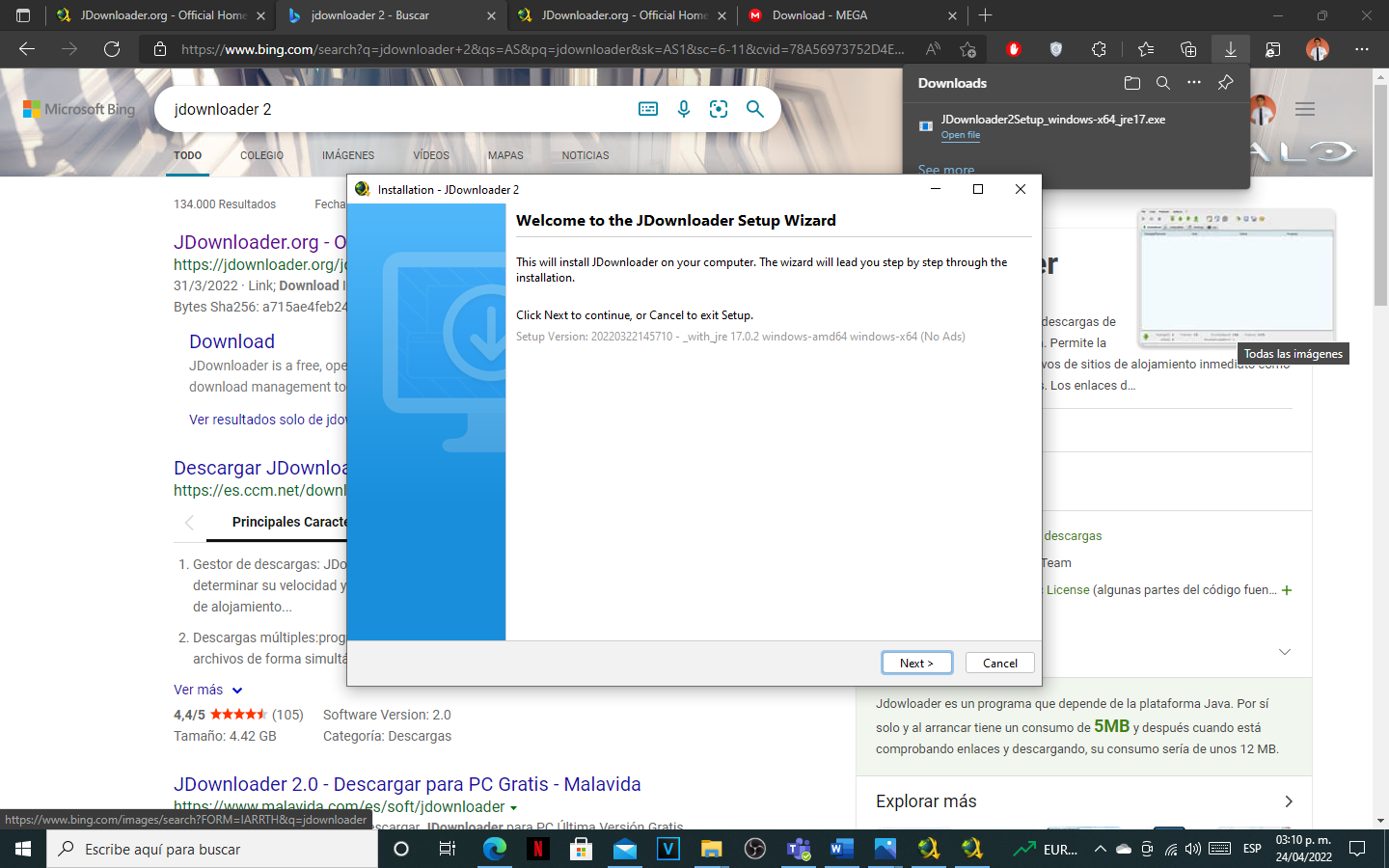Open Microsoft Teams from the taskbar
The width and height of the screenshot is (1389, 868).
tap(798, 849)
